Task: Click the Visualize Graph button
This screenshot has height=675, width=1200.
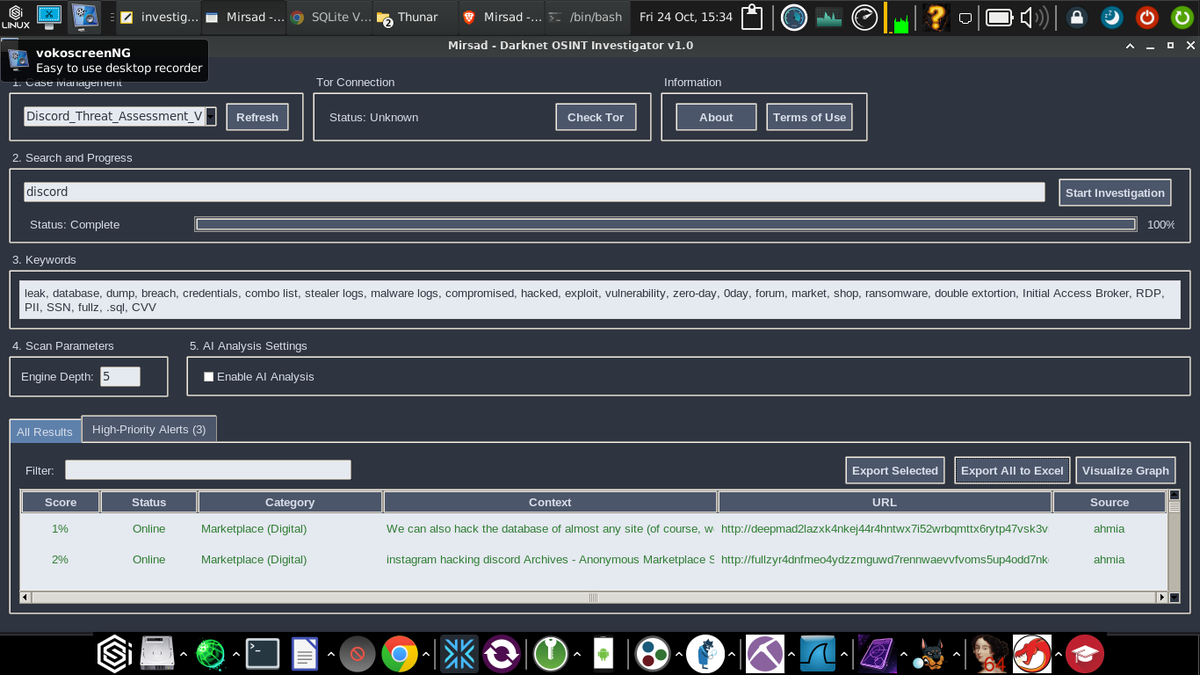Action: point(1125,470)
